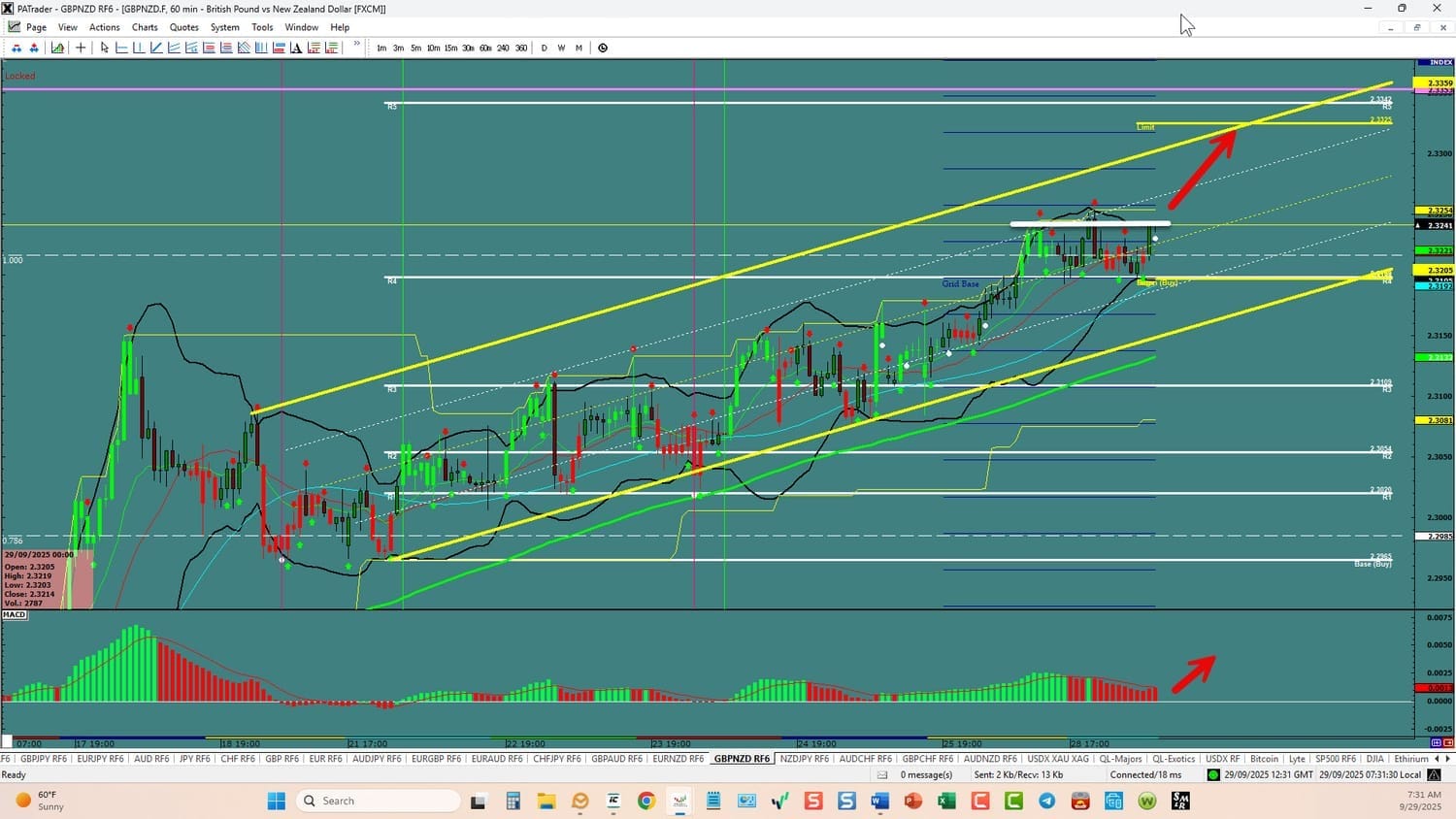Switch to the EURJPY RF6 tab
This screenshot has width=1456, height=819.
click(x=100, y=759)
